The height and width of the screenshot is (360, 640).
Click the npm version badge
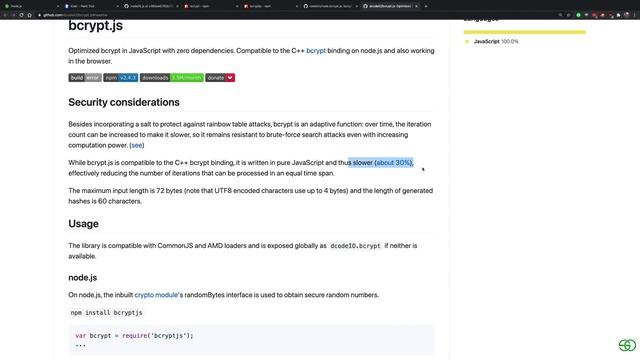(x=120, y=78)
